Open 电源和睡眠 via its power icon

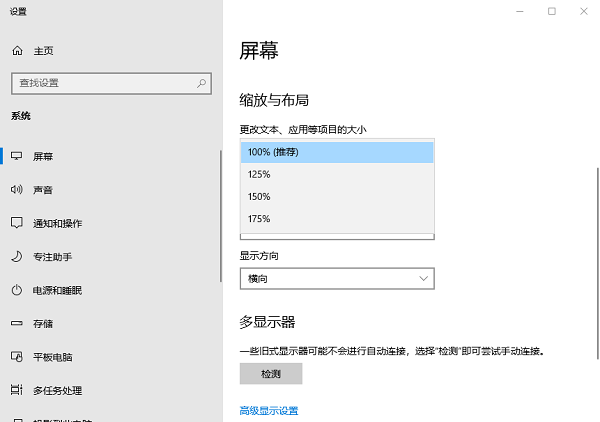tap(16, 290)
